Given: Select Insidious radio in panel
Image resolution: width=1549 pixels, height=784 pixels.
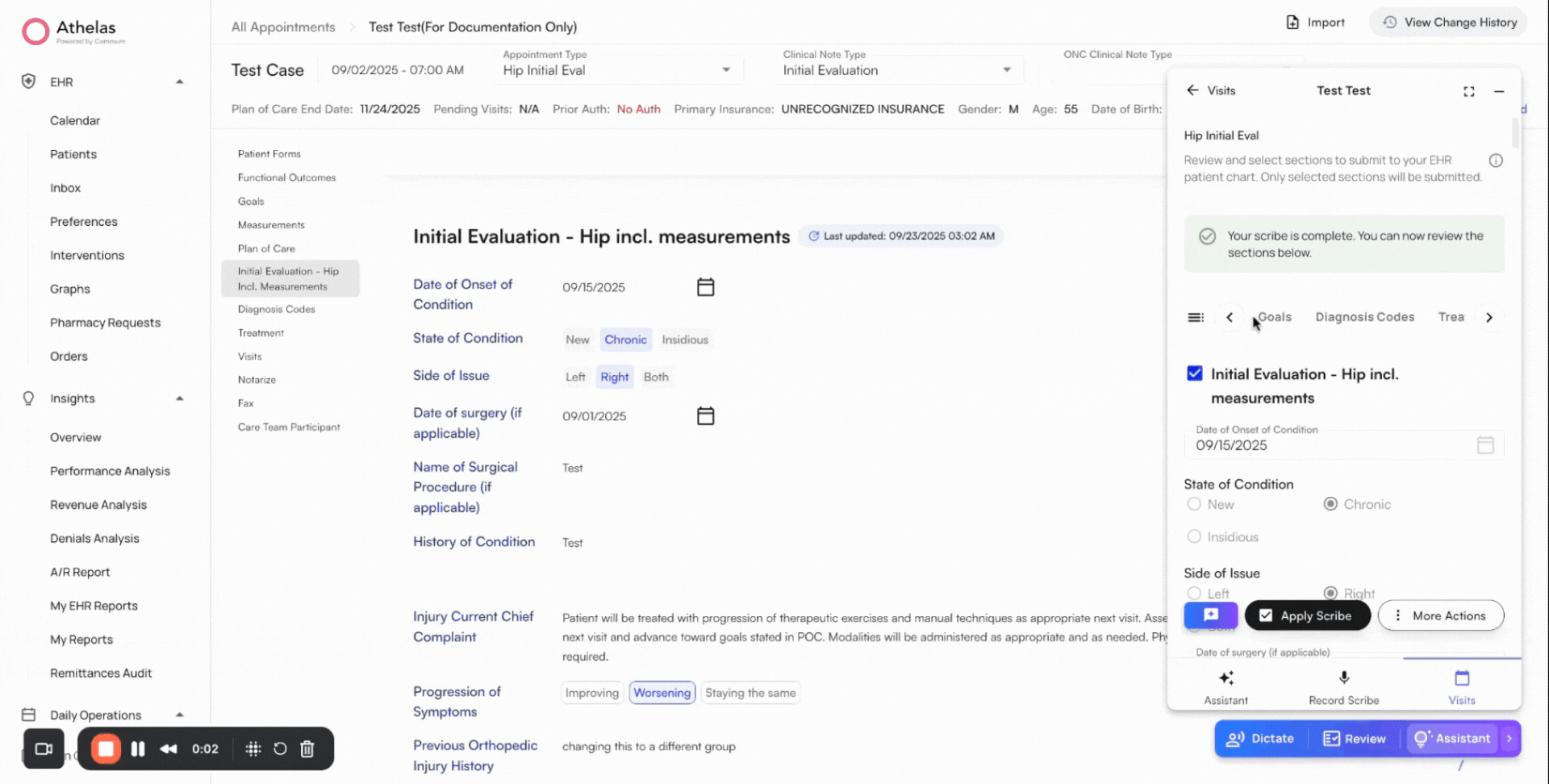Looking at the screenshot, I should tap(1195, 536).
